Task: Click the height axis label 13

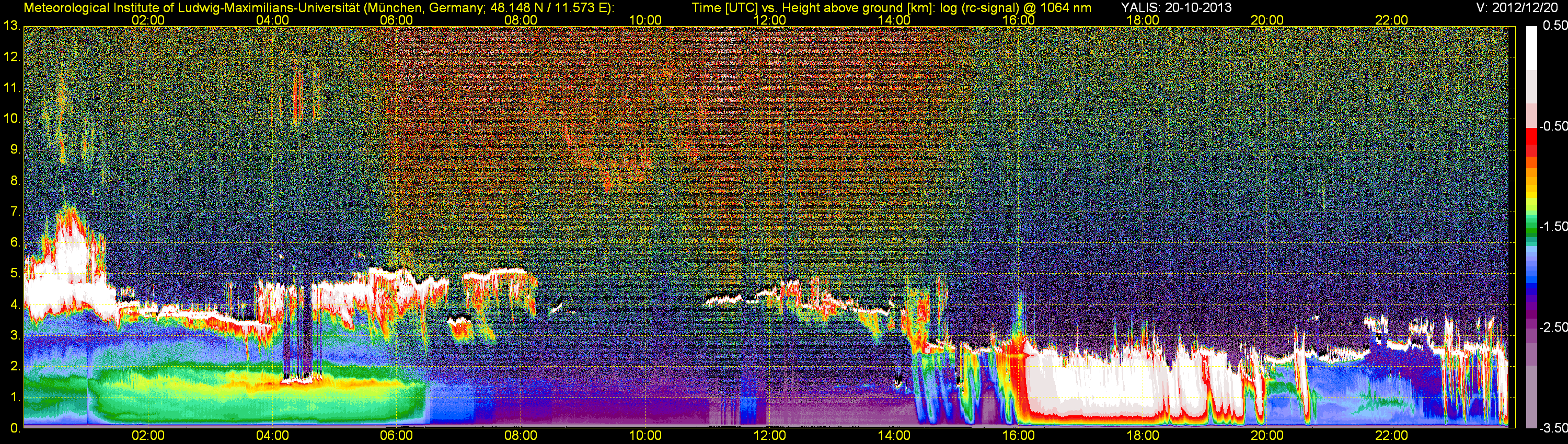Action: coord(11,26)
